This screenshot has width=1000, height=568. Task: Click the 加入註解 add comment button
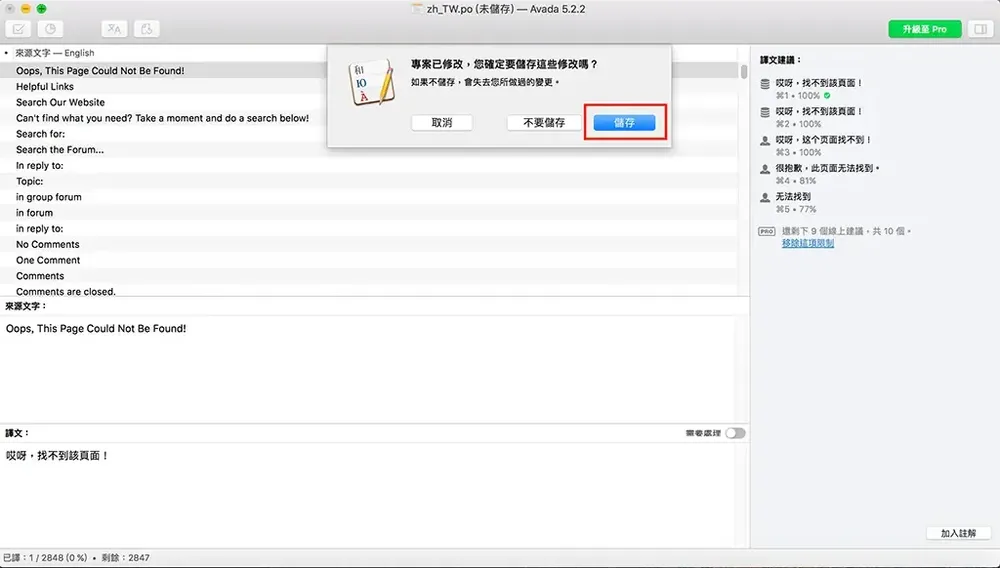tap(959, 533)
